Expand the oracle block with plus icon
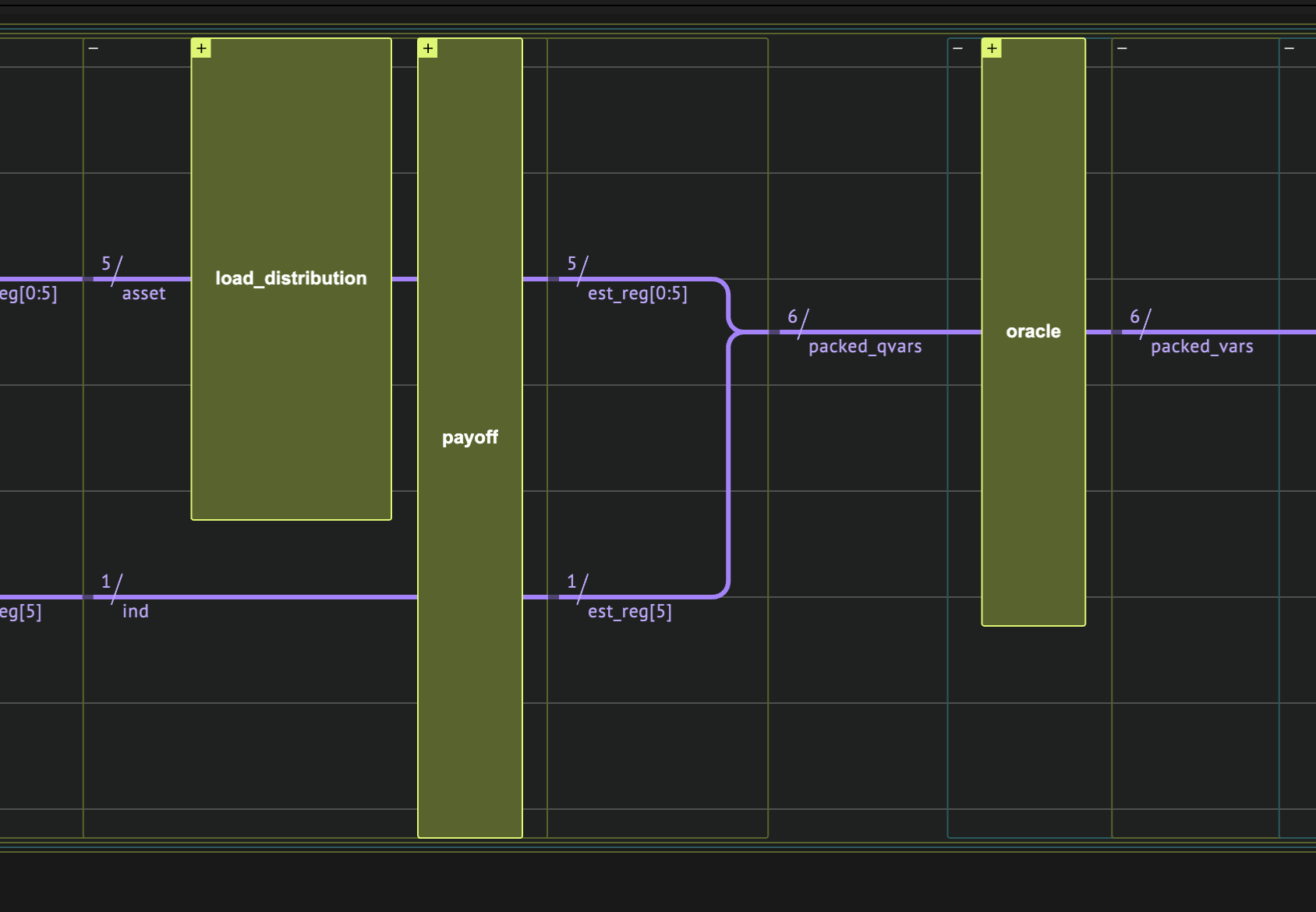 pyautogui.click(x=992, y=48)
